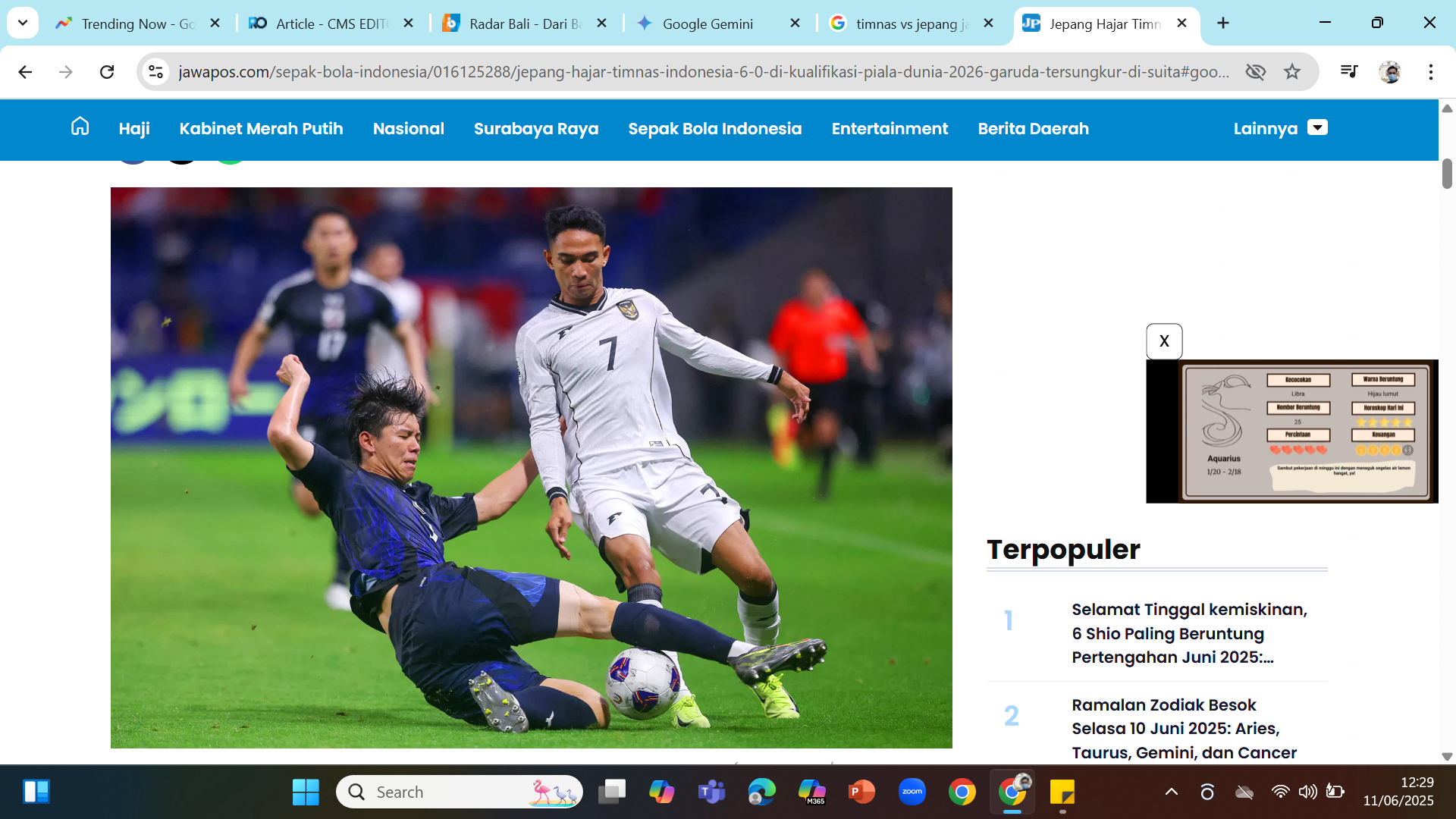Open Chrome with profile badge icon
The image size is (1456, 819).
coord(1012,792)
